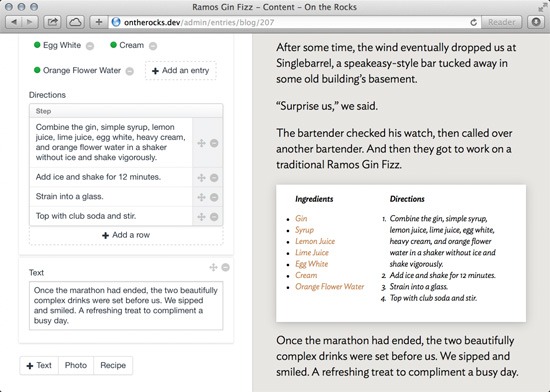Open the Egg White link in preview
The width and height of the screenshot is (550, 392).
[311, 264]
